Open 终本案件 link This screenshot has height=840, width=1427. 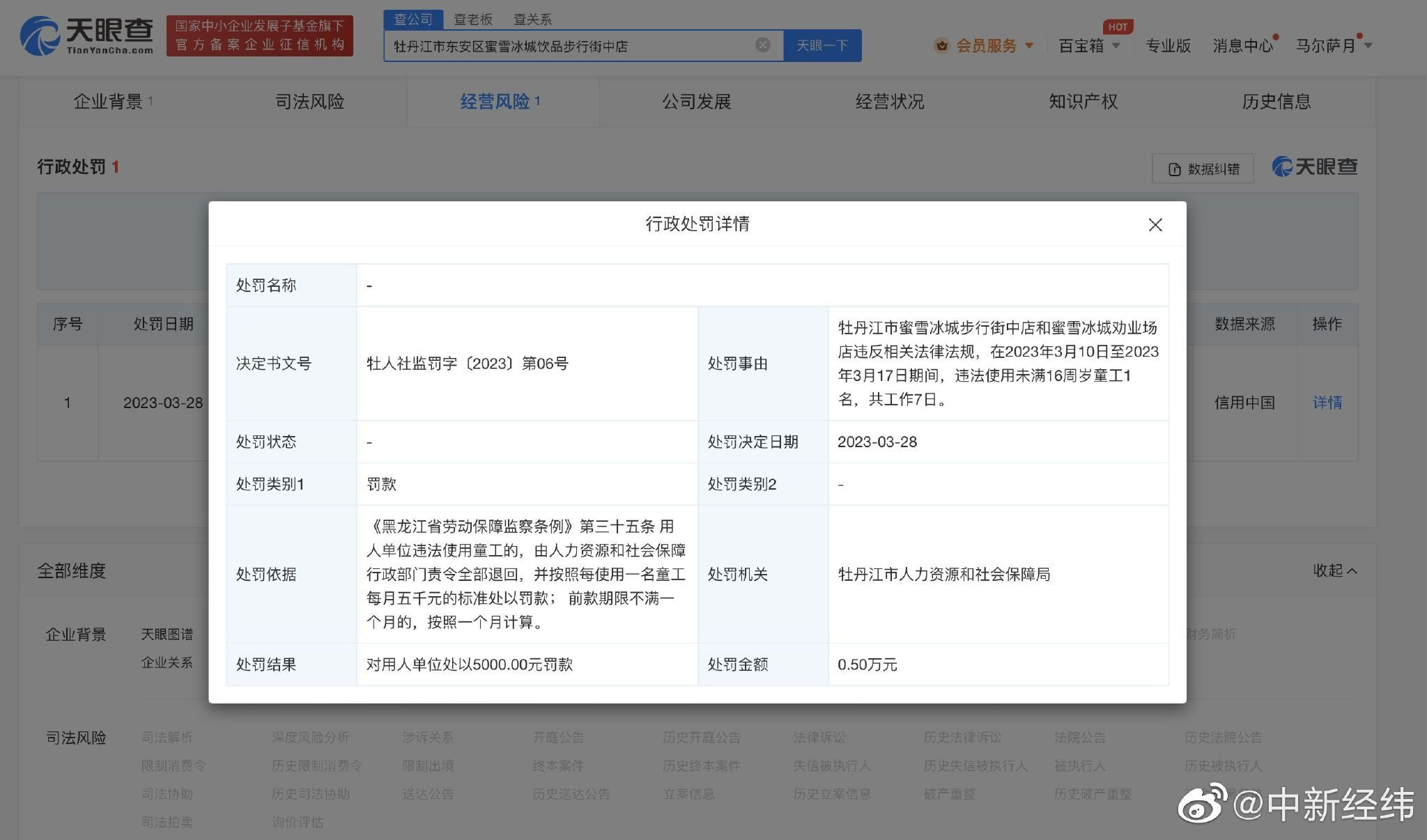point(558,765)
